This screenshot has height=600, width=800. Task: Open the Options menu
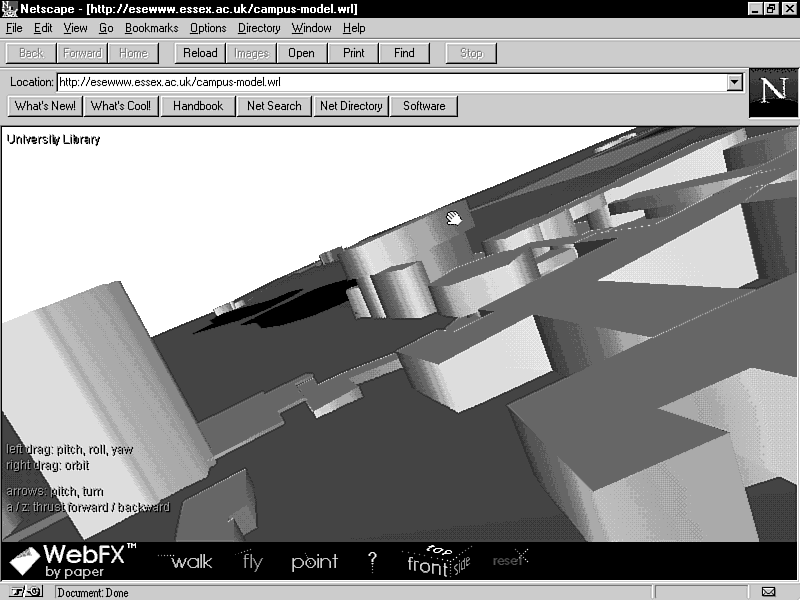(x=208, y=28)
